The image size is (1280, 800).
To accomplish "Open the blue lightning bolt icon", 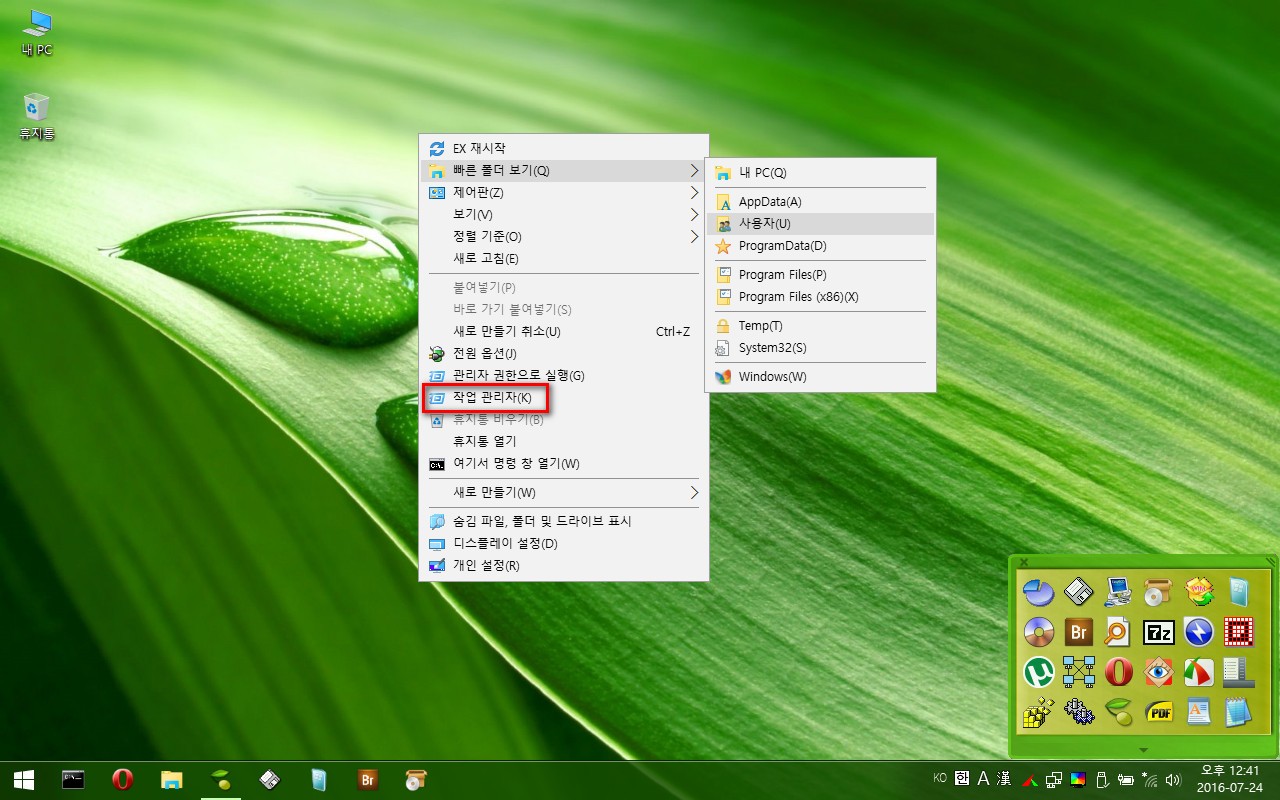I will point(1198,632).
